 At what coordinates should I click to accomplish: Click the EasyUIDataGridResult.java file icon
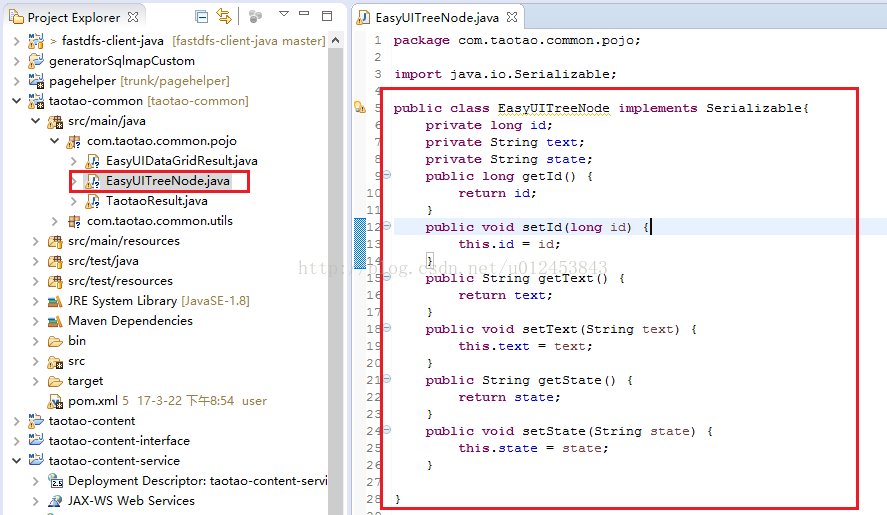click(x=92, y=161)
